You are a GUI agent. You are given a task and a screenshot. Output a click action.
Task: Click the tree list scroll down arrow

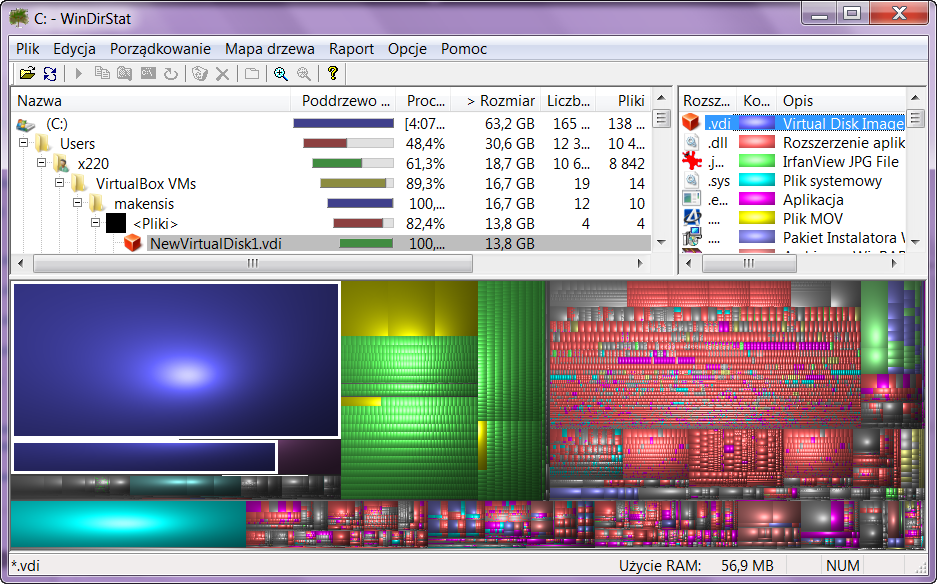(x=661, y=243)
